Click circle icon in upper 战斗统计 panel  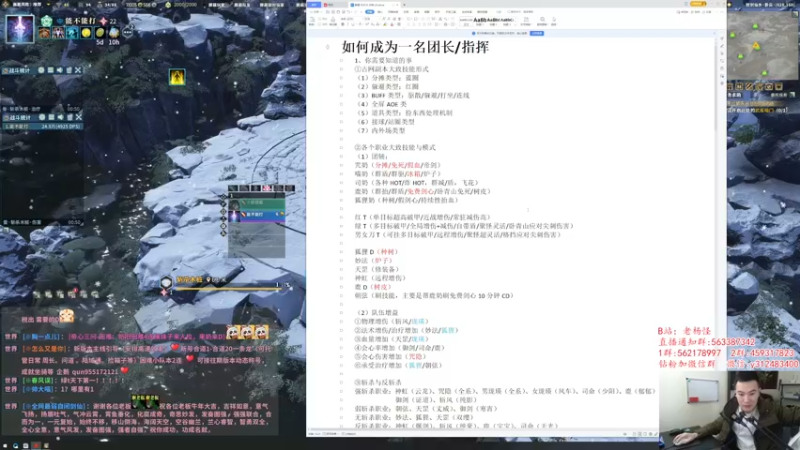41,70
